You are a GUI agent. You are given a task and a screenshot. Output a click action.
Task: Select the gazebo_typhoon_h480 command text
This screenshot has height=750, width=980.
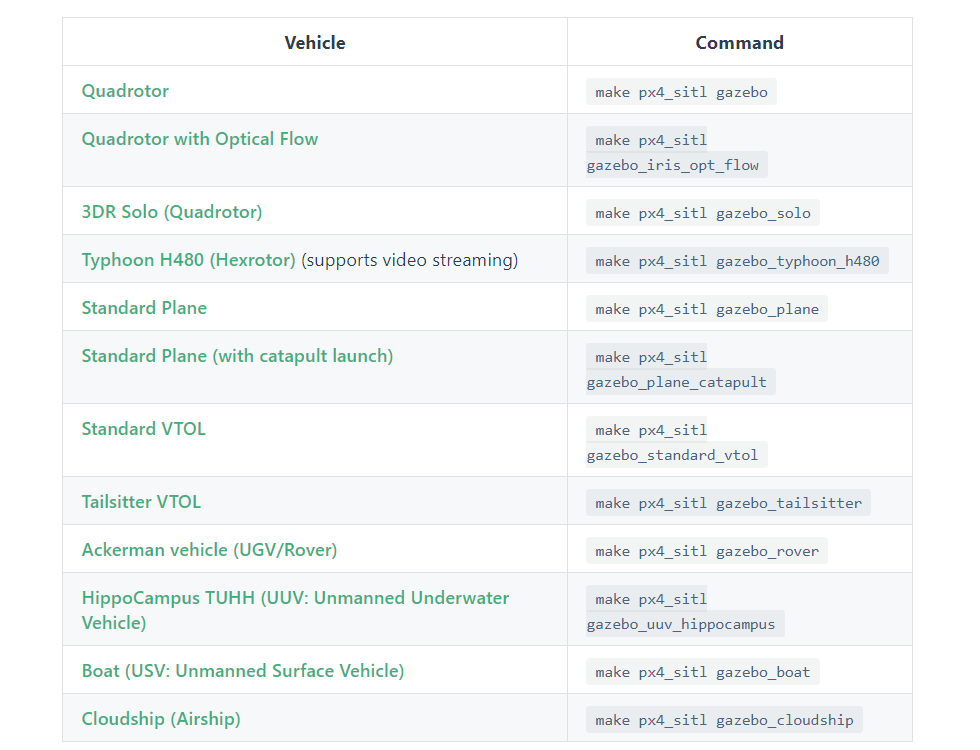pyautogui.click(x=737, y=261)
